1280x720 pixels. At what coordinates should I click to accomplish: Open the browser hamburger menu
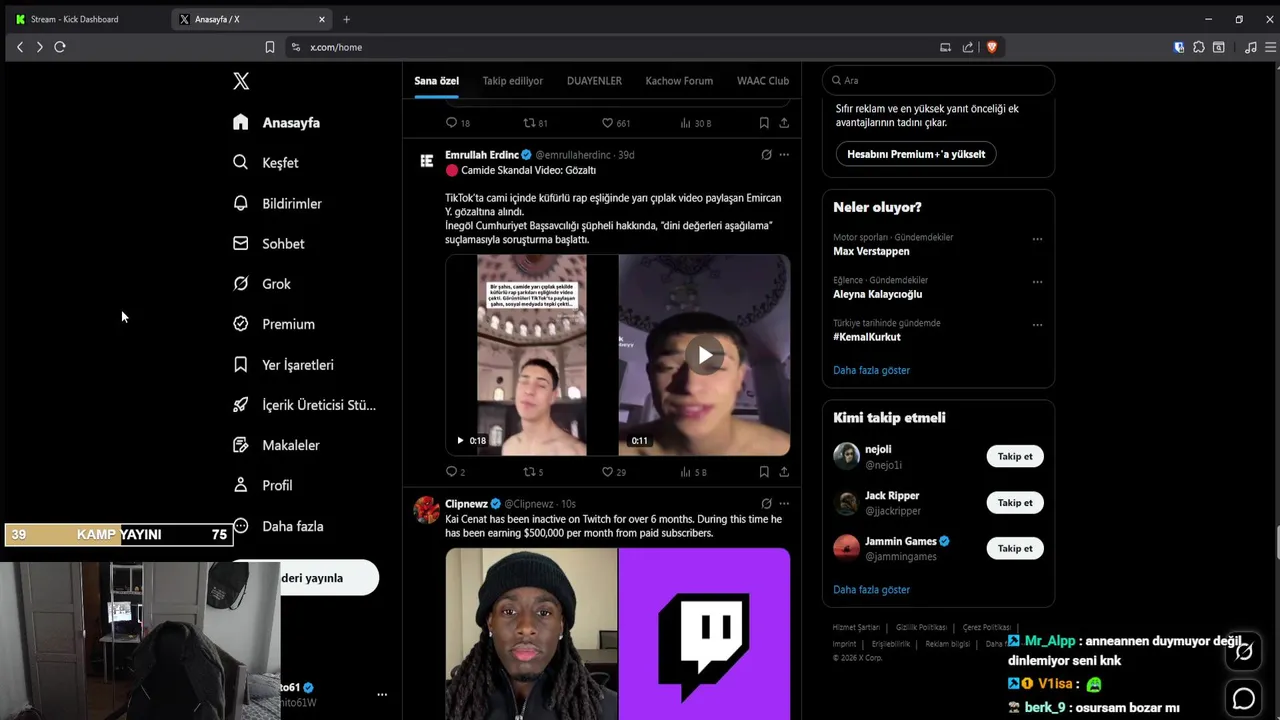coord(1270,47)
